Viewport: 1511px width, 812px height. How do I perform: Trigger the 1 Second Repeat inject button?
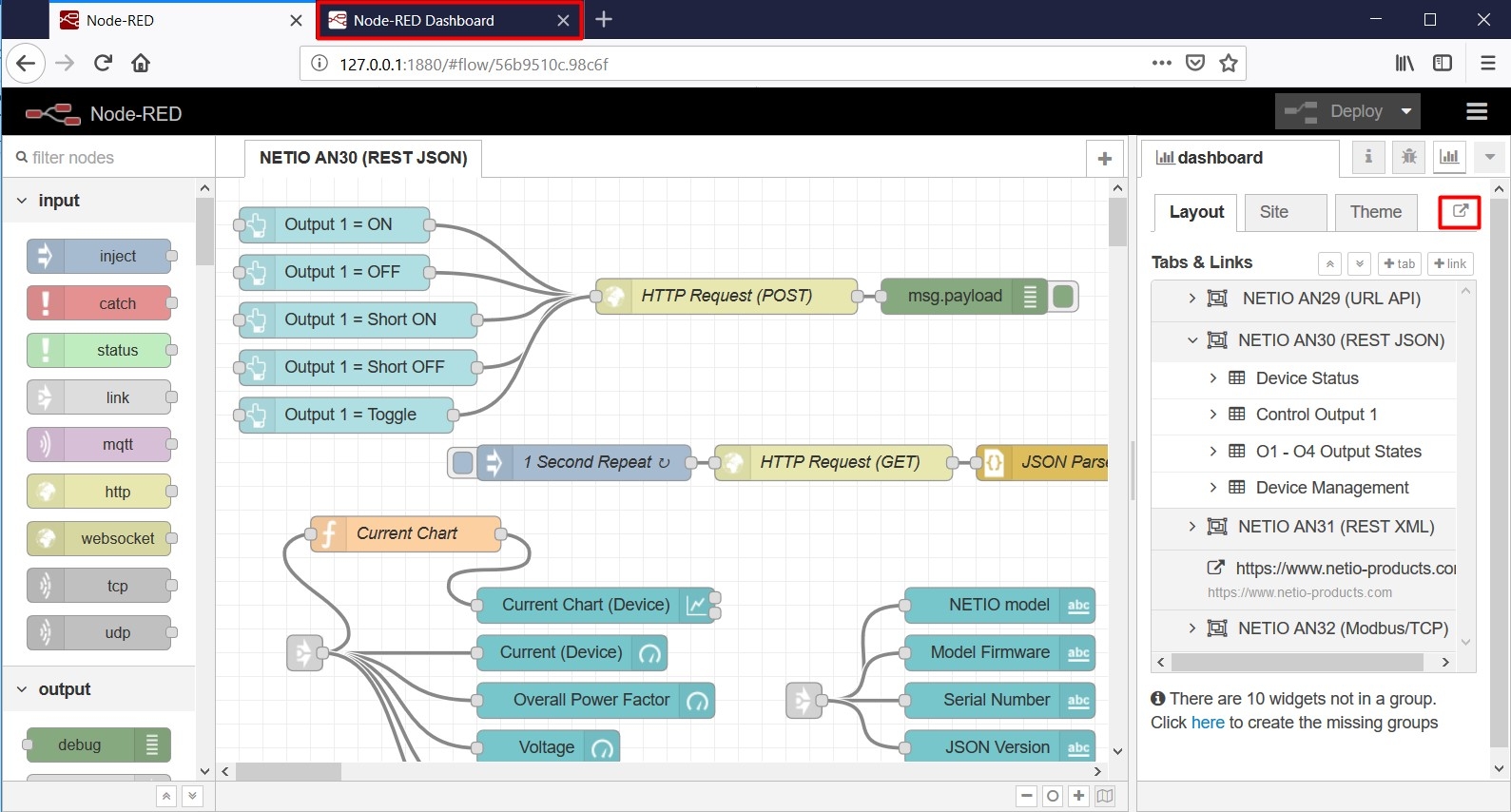point(463,463)
